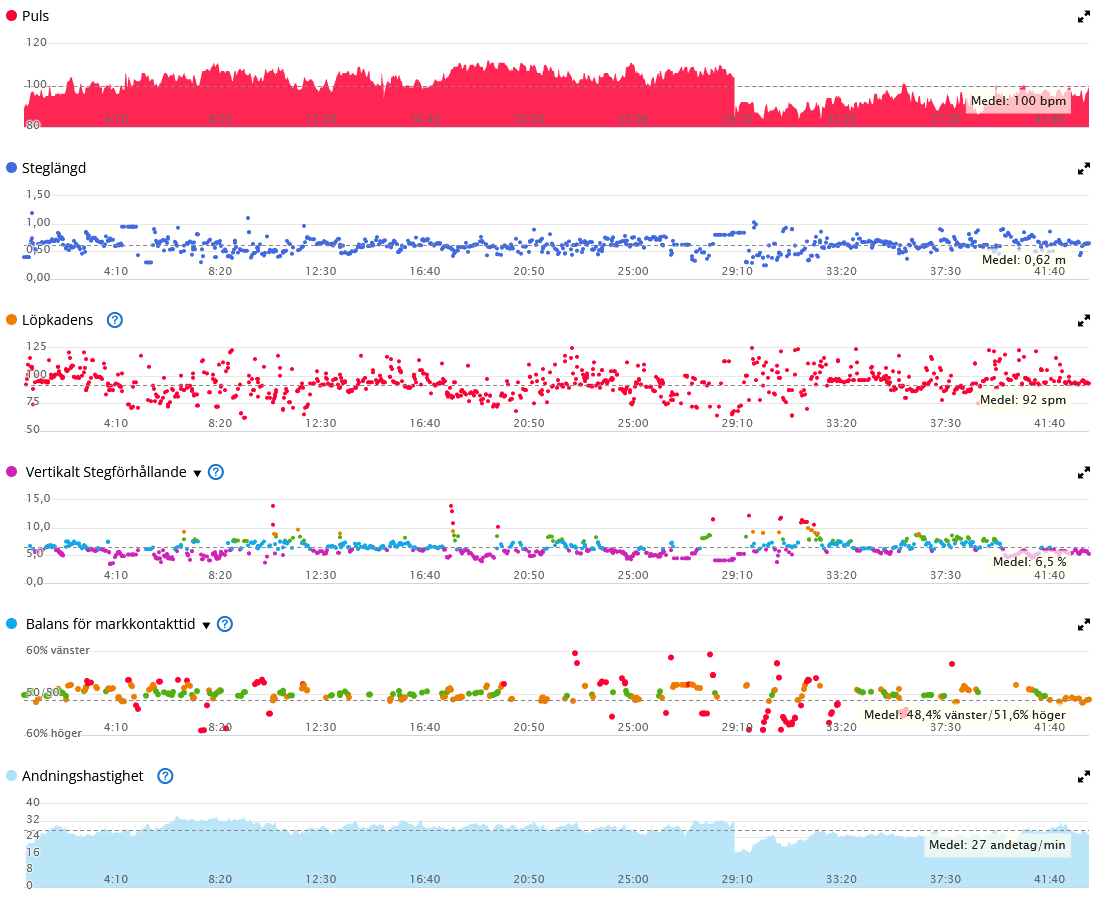Screen dimensions: 1106x902
Task: Click the 15,0 axis value on Vertikalt Stegförhållande chart
Action: [x=38, y=498]
